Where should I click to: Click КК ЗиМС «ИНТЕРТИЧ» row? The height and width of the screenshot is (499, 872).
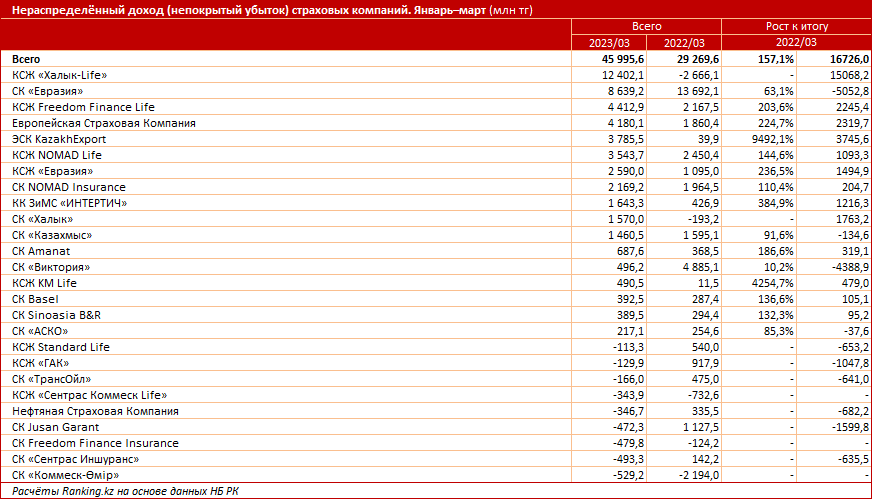[436, 204]
